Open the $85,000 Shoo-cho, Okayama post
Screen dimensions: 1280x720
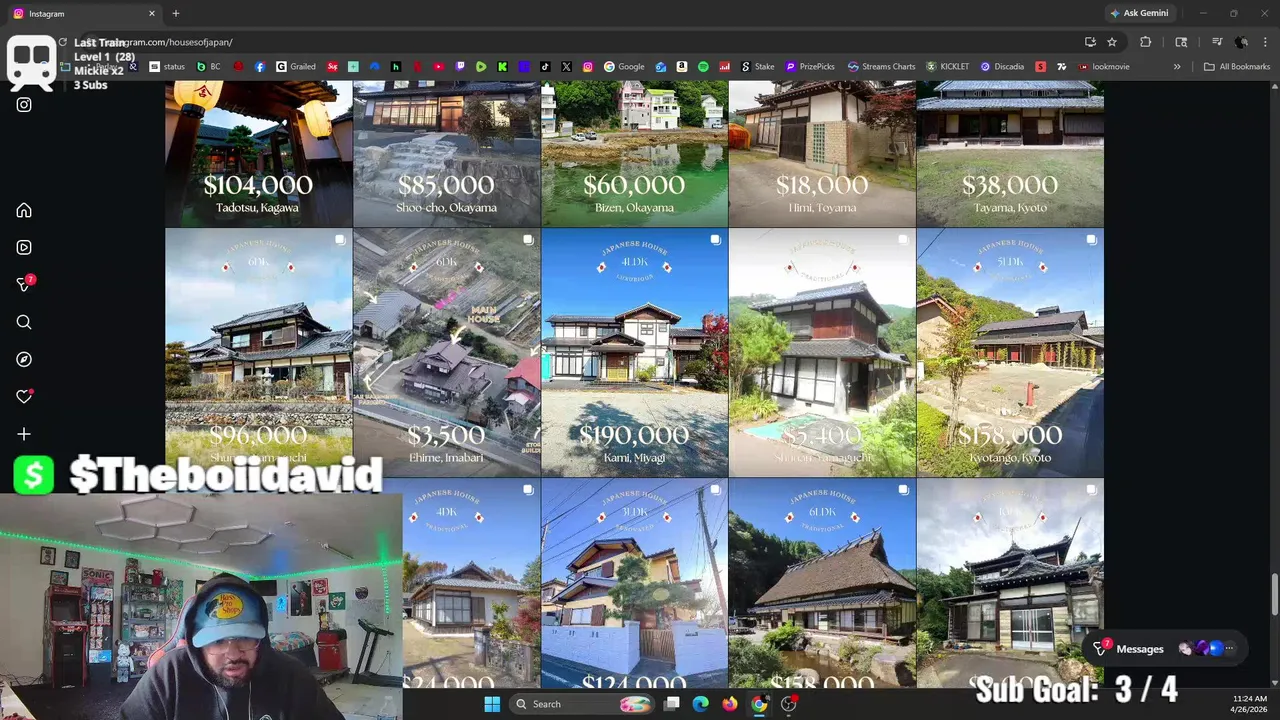(x=447, y=154)
